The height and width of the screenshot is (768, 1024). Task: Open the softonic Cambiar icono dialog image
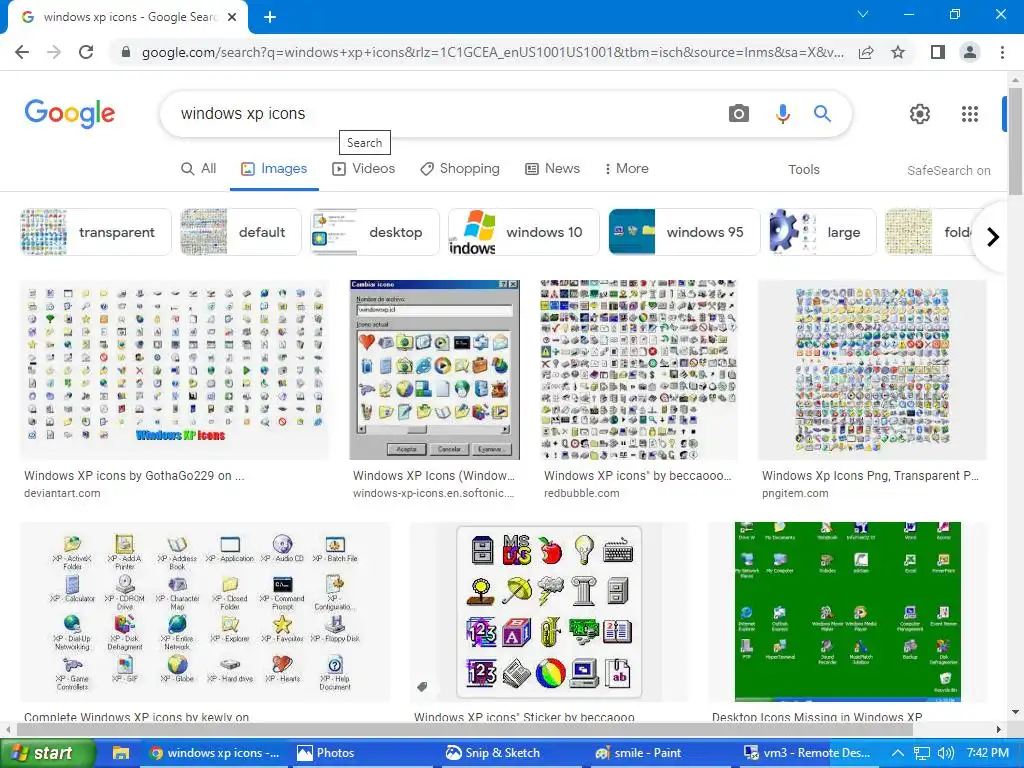point(434,370)
